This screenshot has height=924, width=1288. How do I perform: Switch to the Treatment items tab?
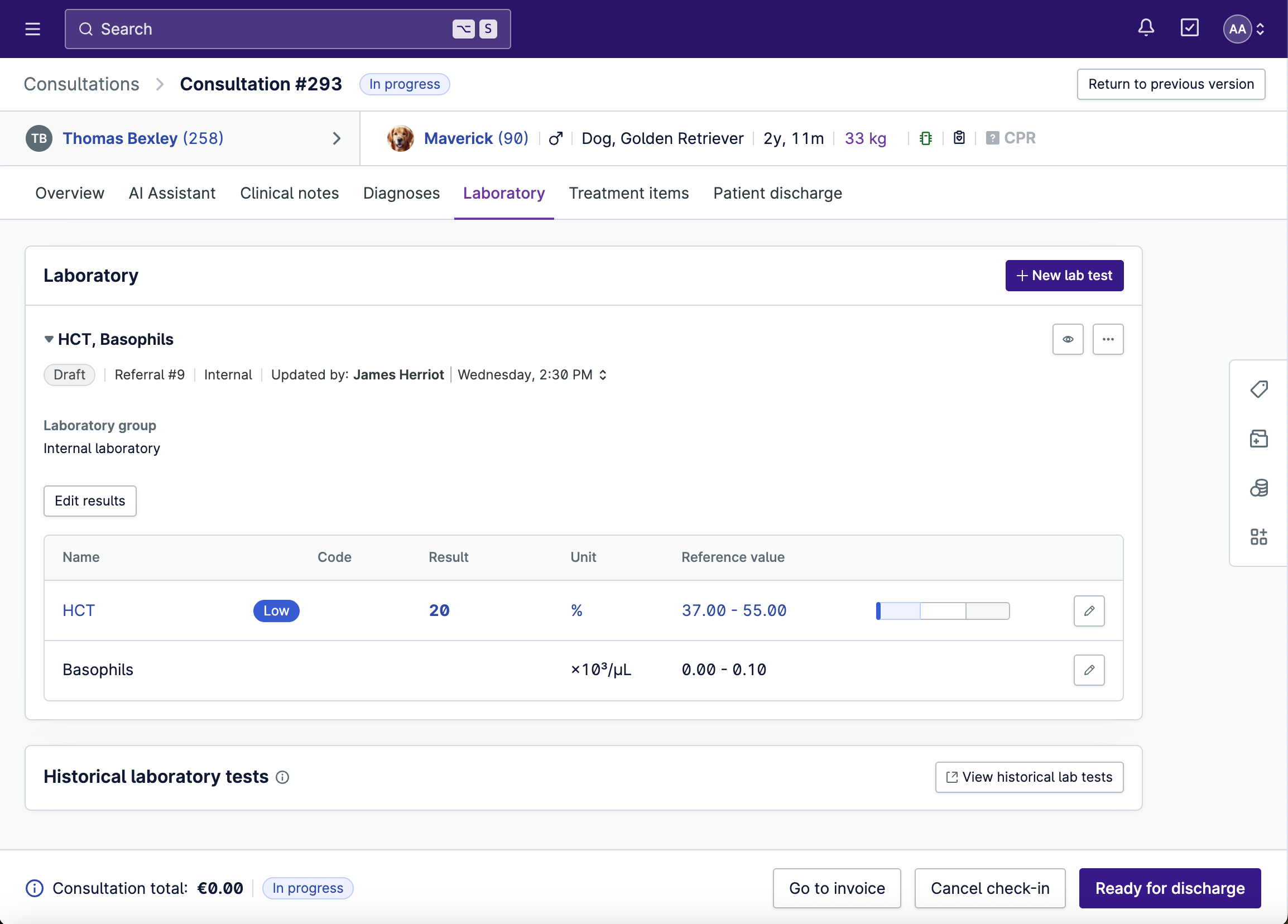629,194
